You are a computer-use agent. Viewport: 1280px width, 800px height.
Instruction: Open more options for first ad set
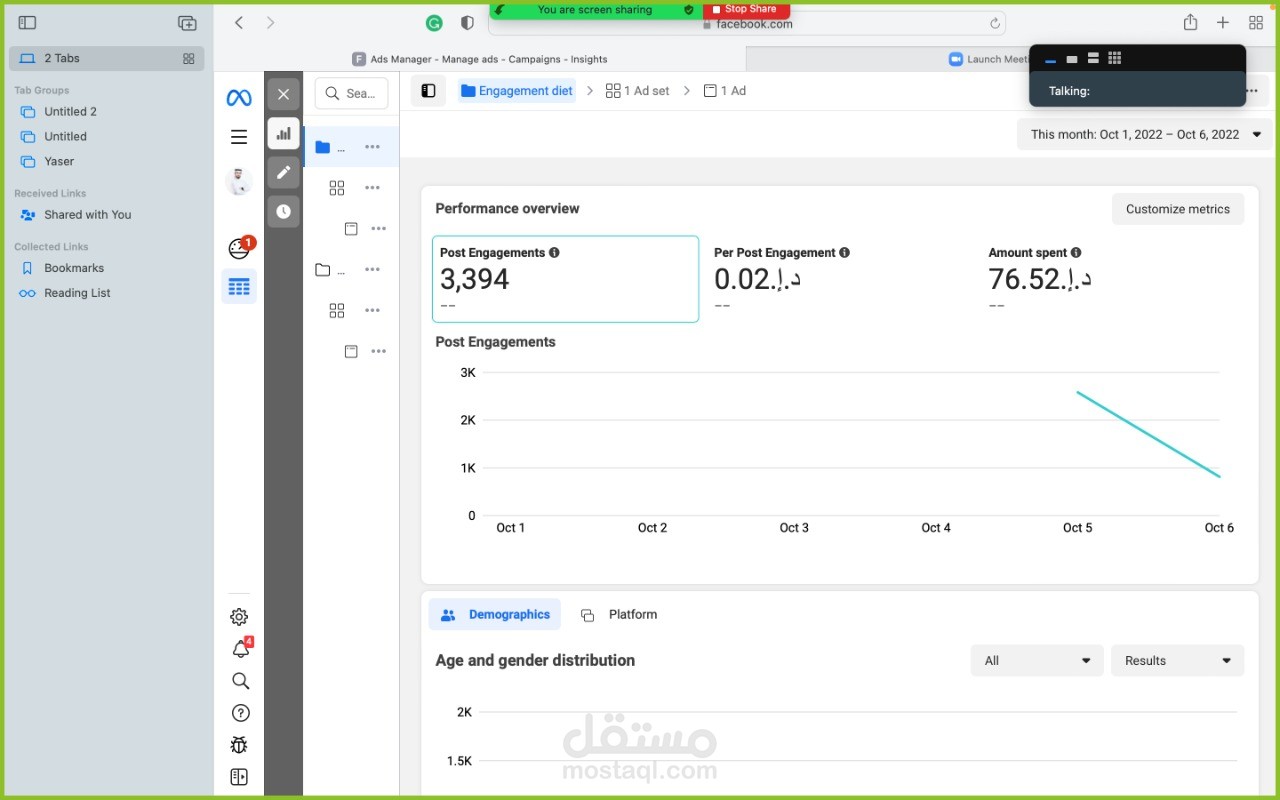[373, 188]
